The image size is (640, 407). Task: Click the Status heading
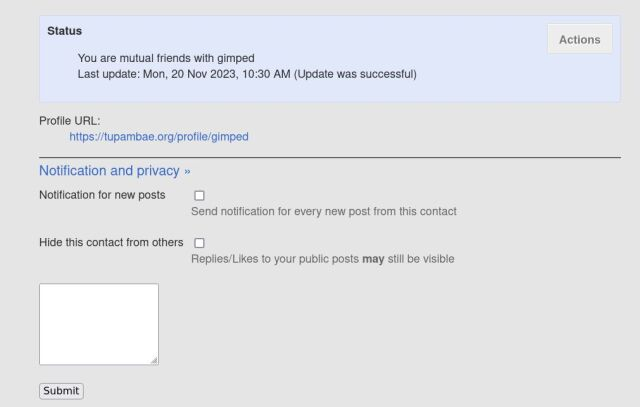pos(64,31)
